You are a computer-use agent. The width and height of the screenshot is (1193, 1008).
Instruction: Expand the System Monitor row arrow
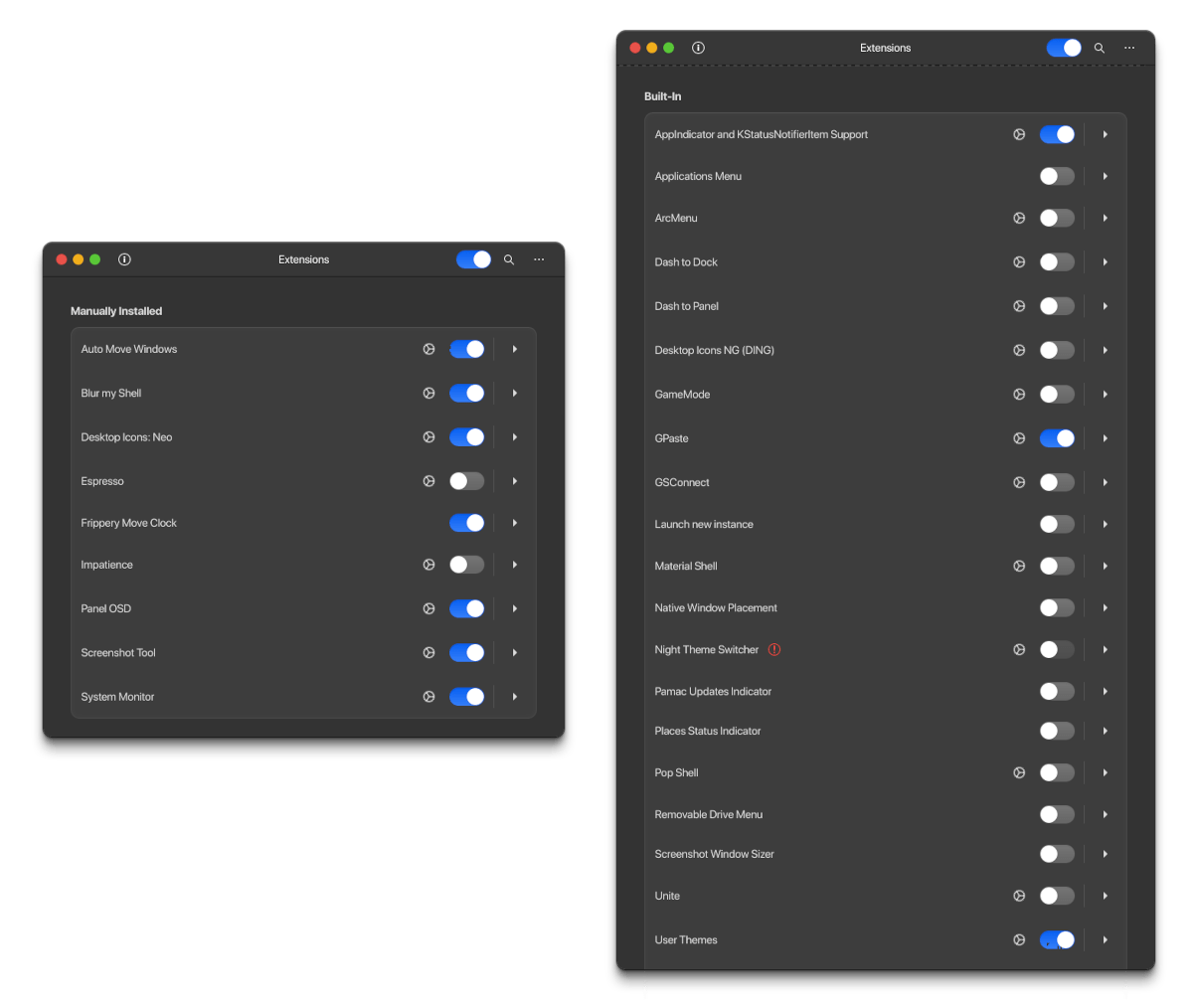click(515, 697)
